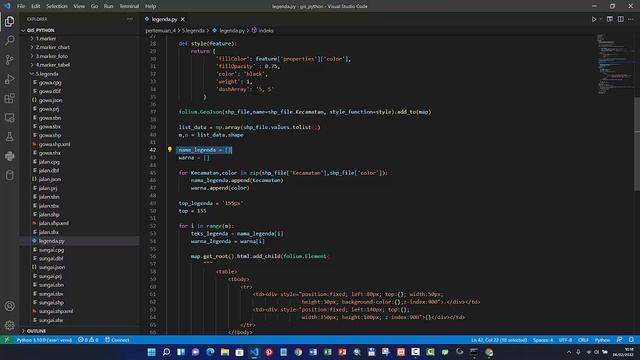This screenshot has height=360, width=640.
Task: Open the File menu
Action: pyautogui.click(x=21, y=6)
